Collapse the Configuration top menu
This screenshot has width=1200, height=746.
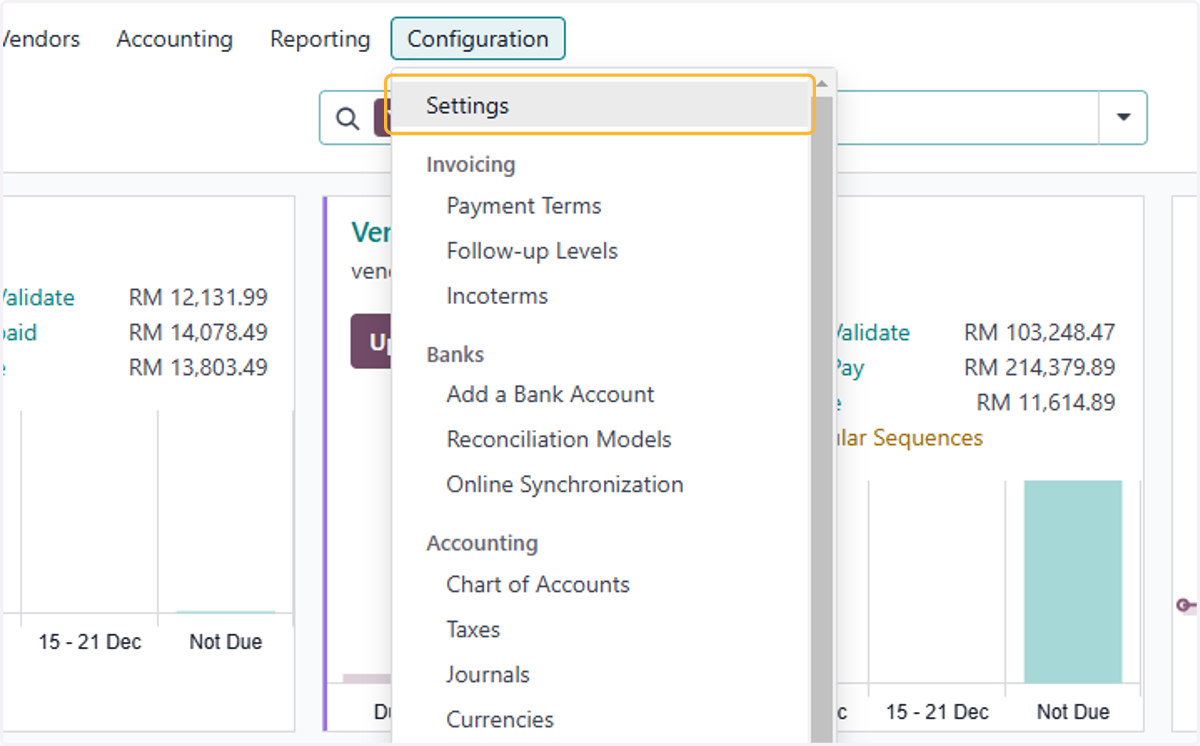click(478, 39)
